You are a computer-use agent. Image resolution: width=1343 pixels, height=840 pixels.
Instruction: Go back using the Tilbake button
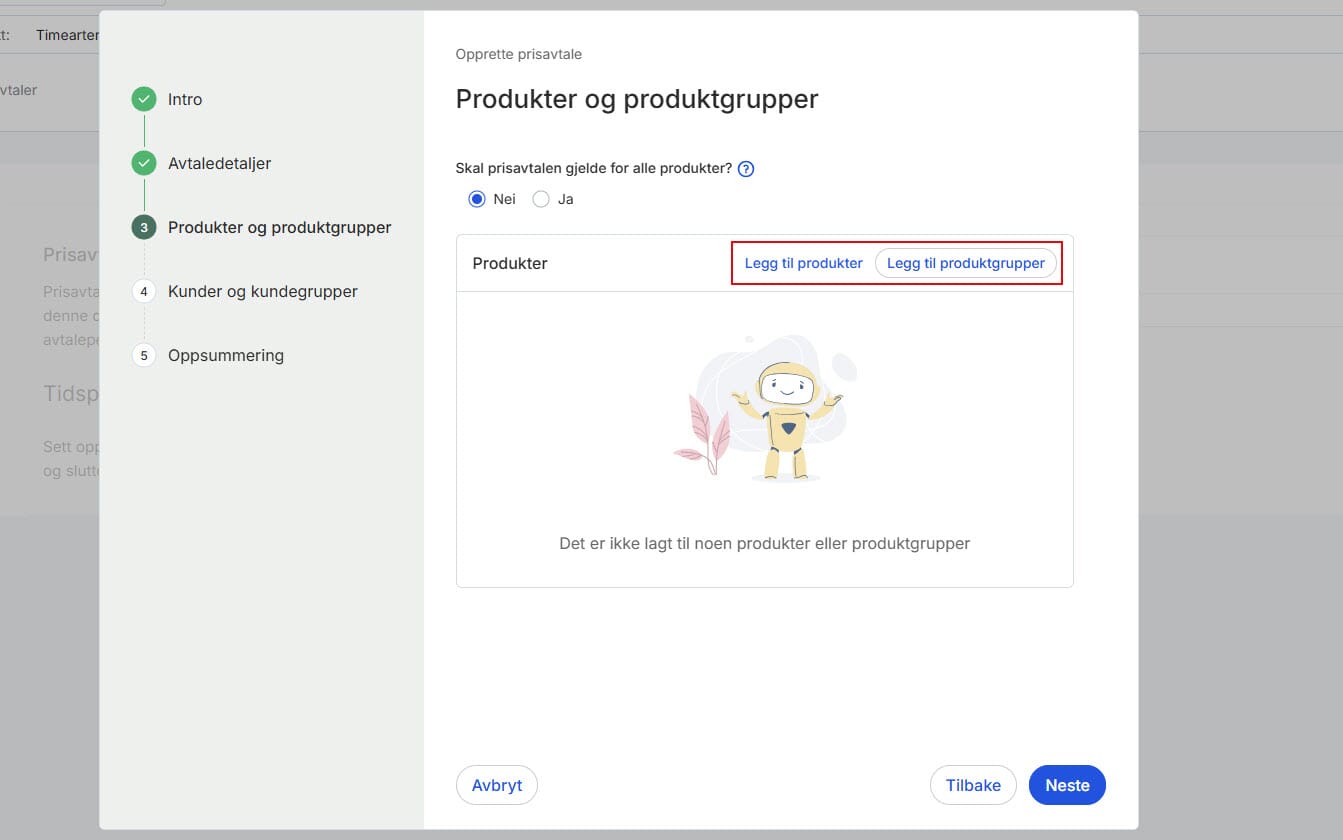click(972, 785)
